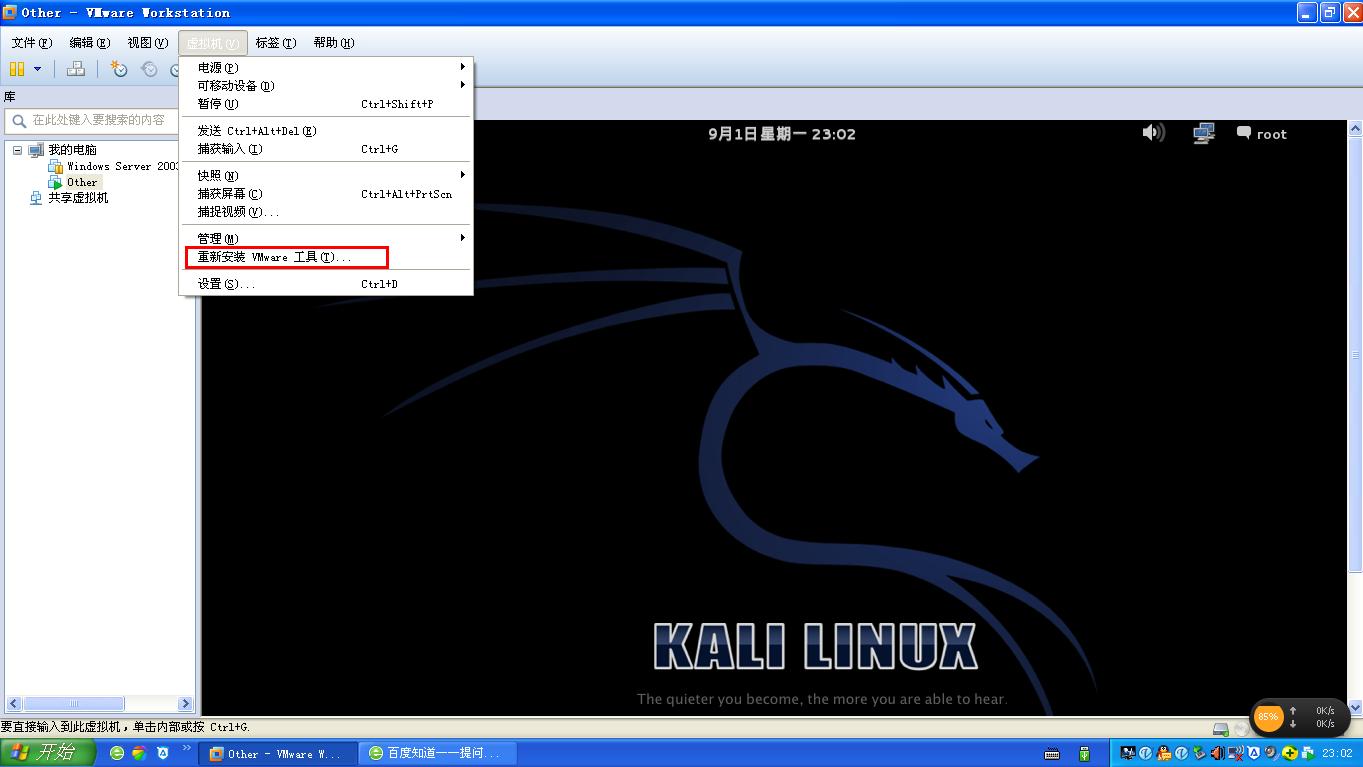Close the 虚拟机(V) menu in the menu bar
Viewport: 1363px width, 767px height.
(213, 43)
